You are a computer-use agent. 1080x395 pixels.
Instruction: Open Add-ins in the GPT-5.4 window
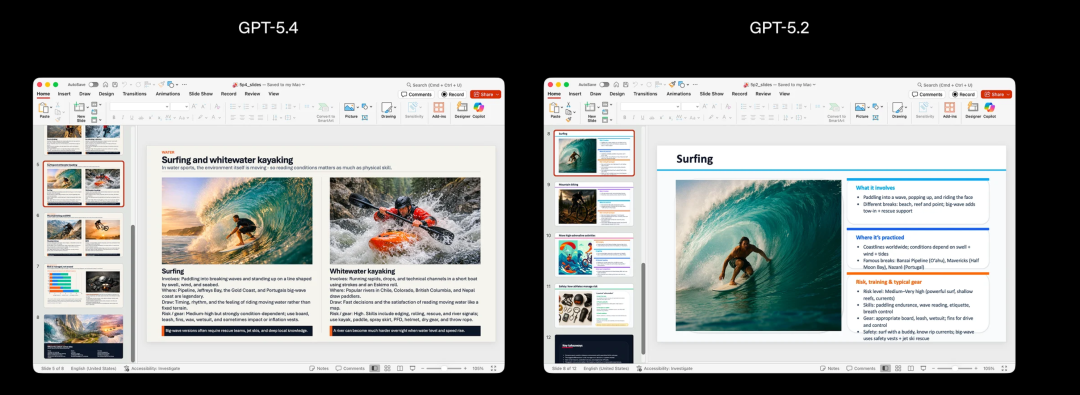point(439,110)
